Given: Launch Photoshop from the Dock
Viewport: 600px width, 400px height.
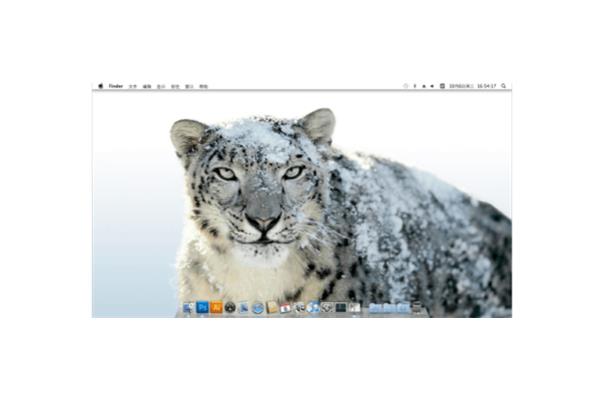Looking at the screenshot, I should [x=202, y=307].
